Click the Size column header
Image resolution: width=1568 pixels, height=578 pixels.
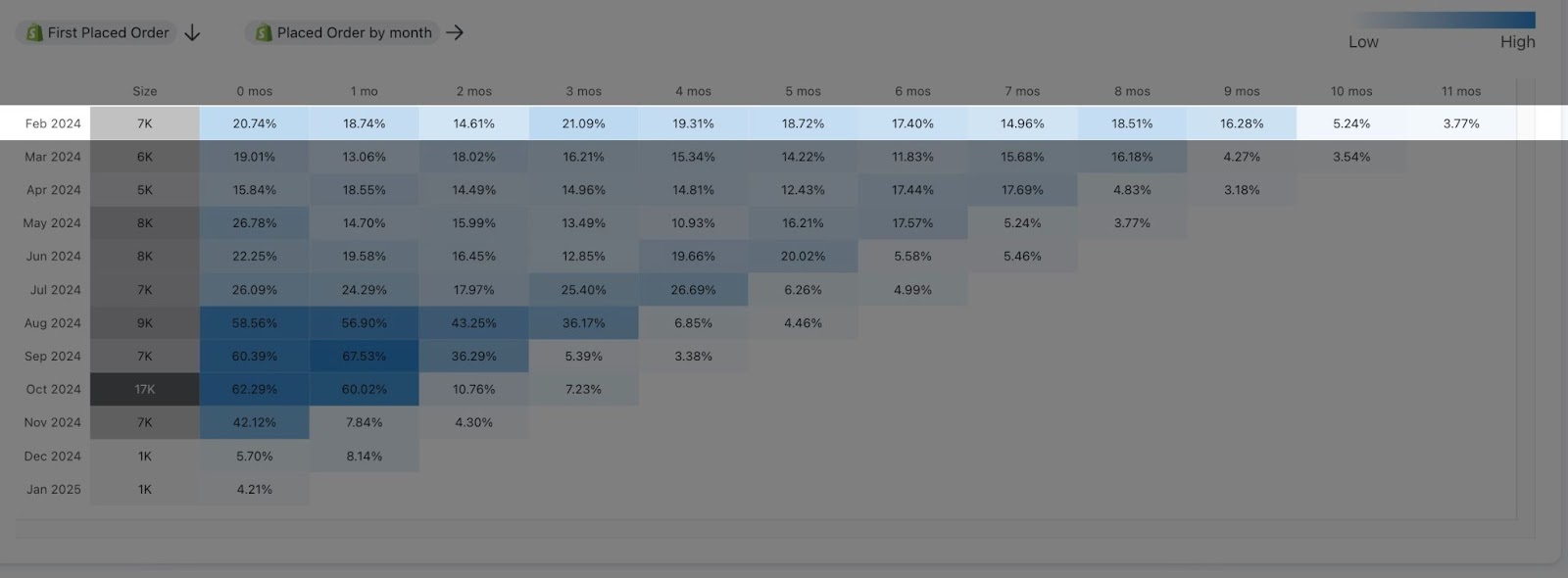(145, 91)
